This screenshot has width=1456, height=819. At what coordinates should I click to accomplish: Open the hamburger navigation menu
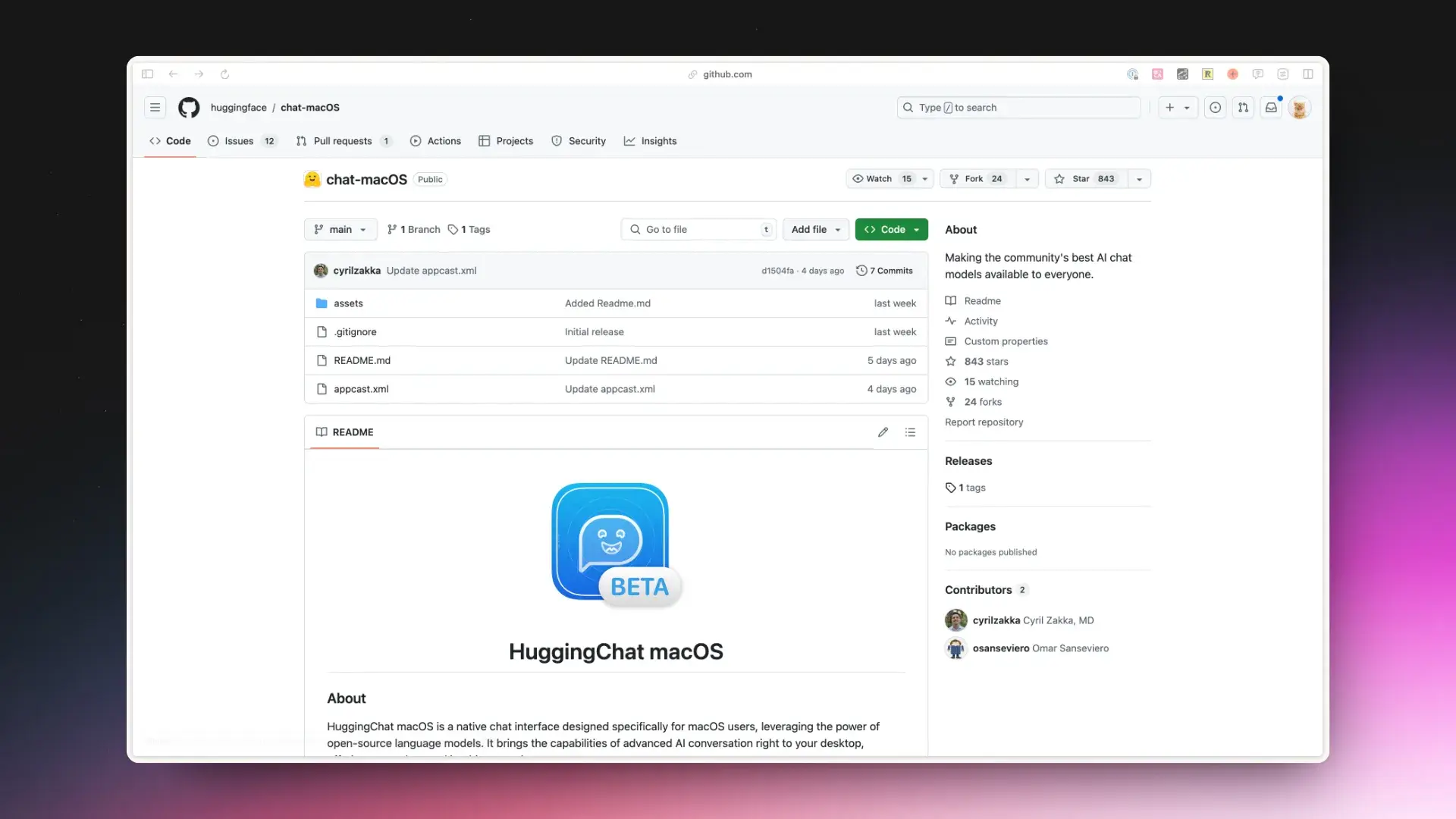pyautogui.click(x=155, y=108)
